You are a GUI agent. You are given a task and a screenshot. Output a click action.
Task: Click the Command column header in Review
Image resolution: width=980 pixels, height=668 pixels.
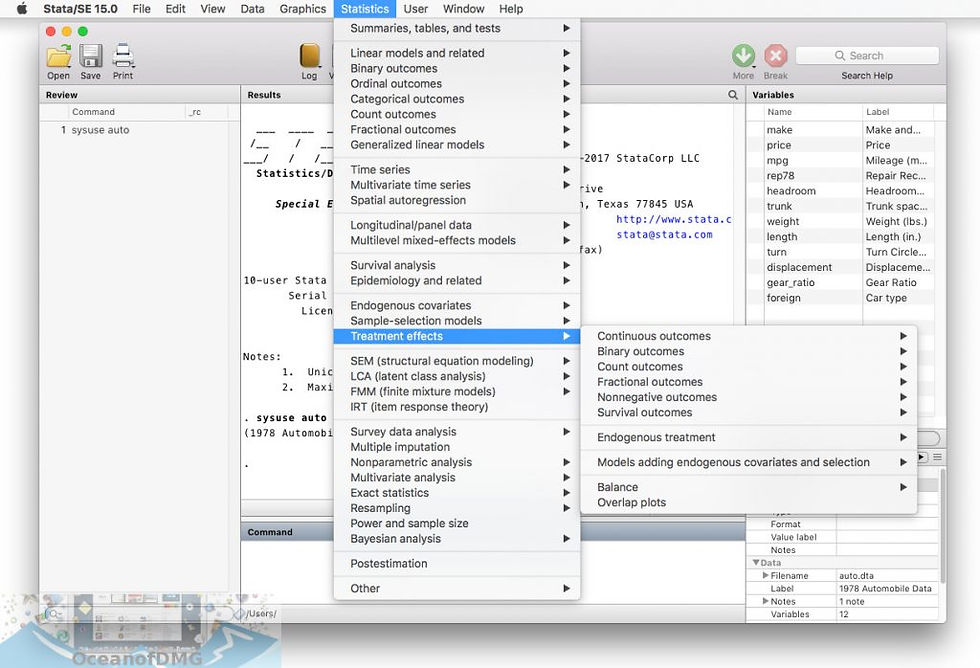pos(127,112)
